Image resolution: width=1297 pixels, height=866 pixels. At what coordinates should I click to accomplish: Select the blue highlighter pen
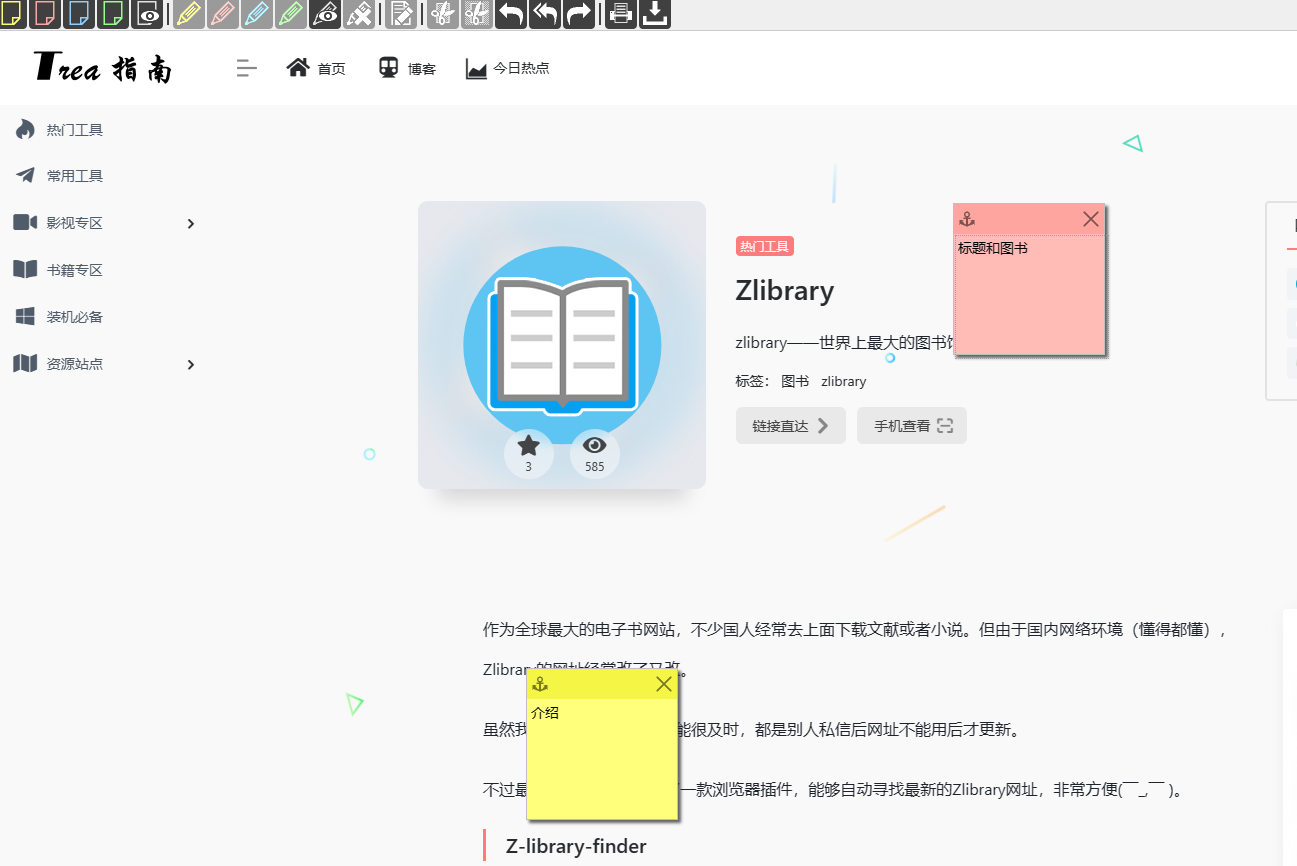256,13
